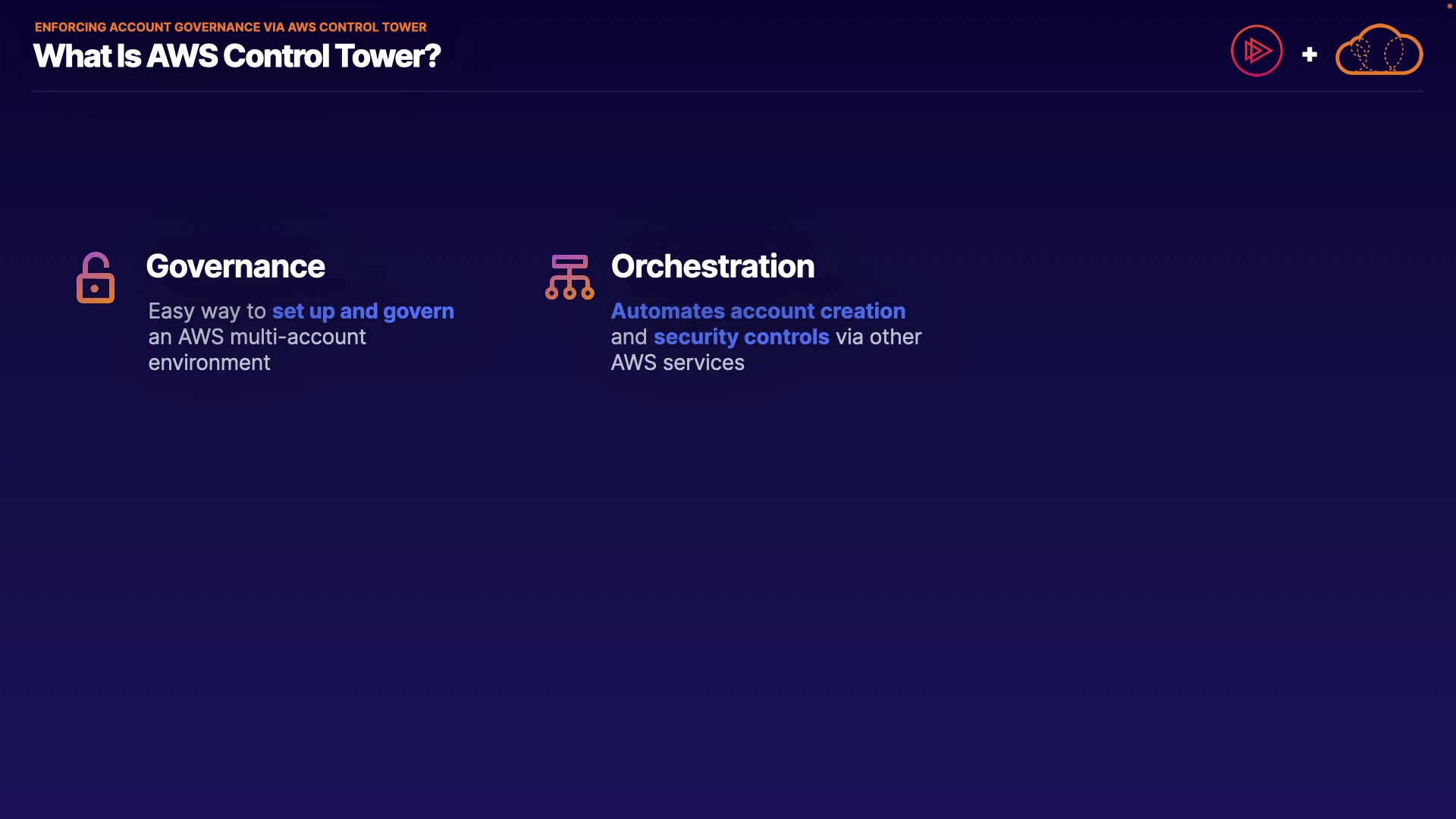This screenshot has width=1456, height=819.
Task: Click the highlighted "Automates account creation" text
Action: pyautogui.click(x=758, y=312)
